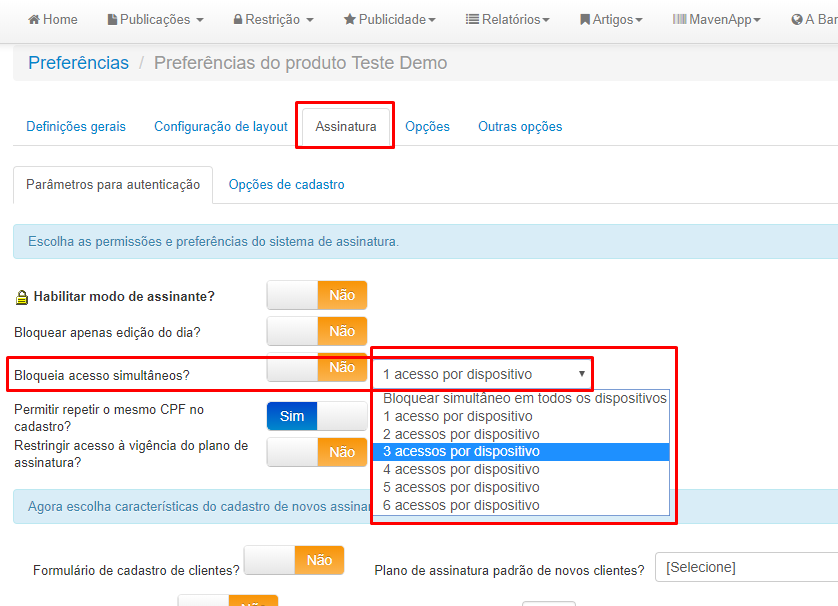Viewport: 838px width, 606px height.
Task: Select Parâmetros para autenticação sub-tab
Action: pos(113,185)
